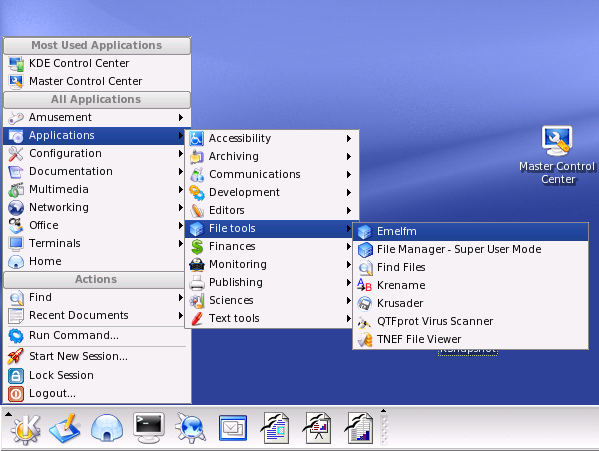Expand the Office submenu arrow

pyautogui.click(x=181, y=225)
